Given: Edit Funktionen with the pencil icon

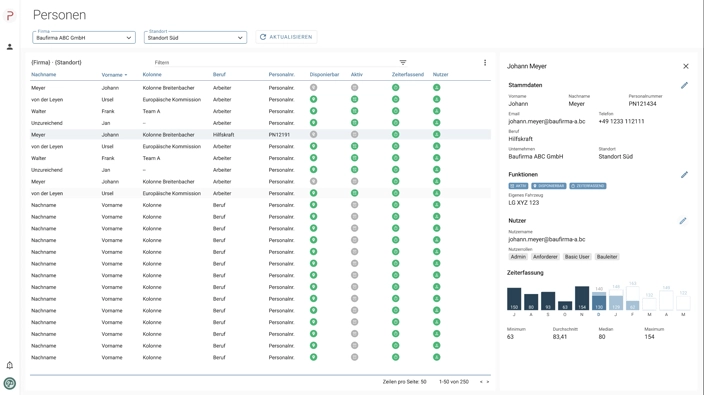Looking at the screenshot, I should (684, 175).
